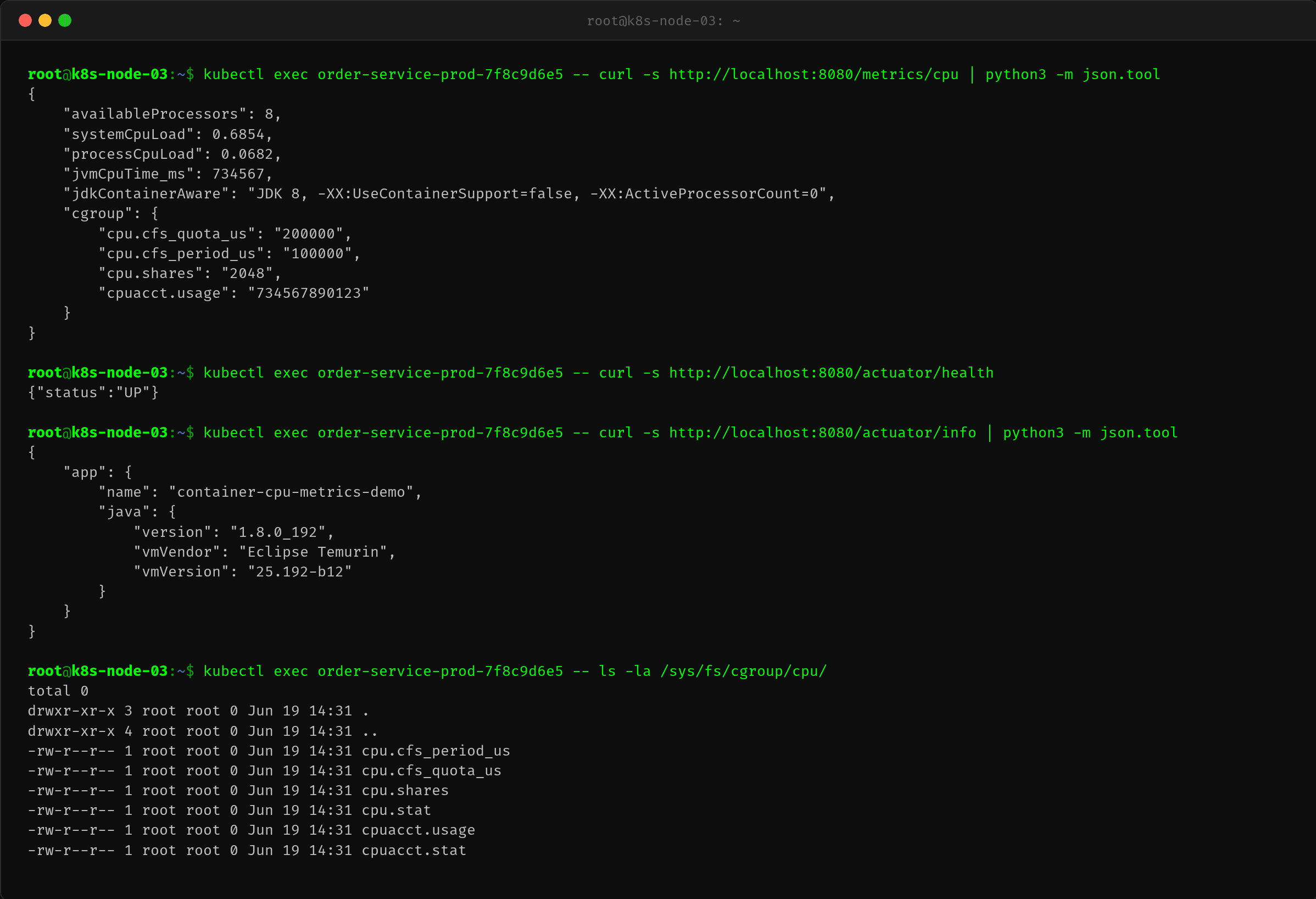Click the "jdkContainerAware" value line
Screen dimensions: 1316x899
point(449,194)
